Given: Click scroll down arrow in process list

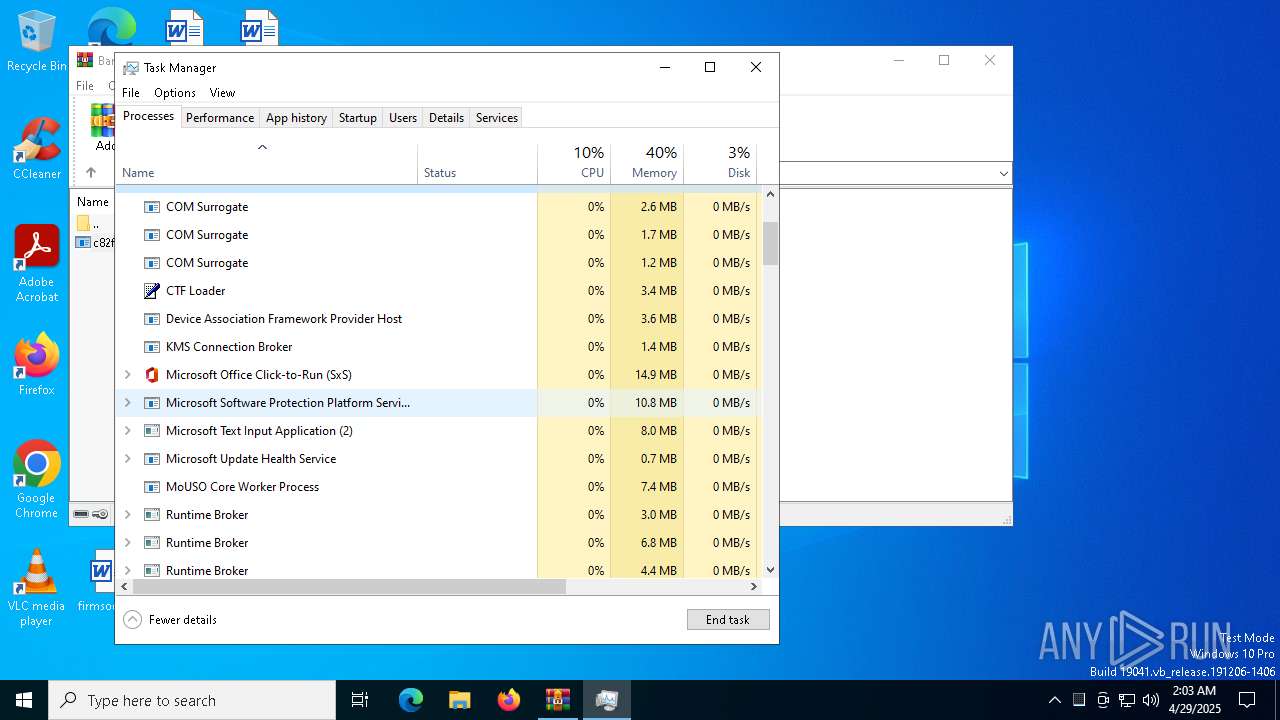Looking at the screenshot, I should point(770,570).
